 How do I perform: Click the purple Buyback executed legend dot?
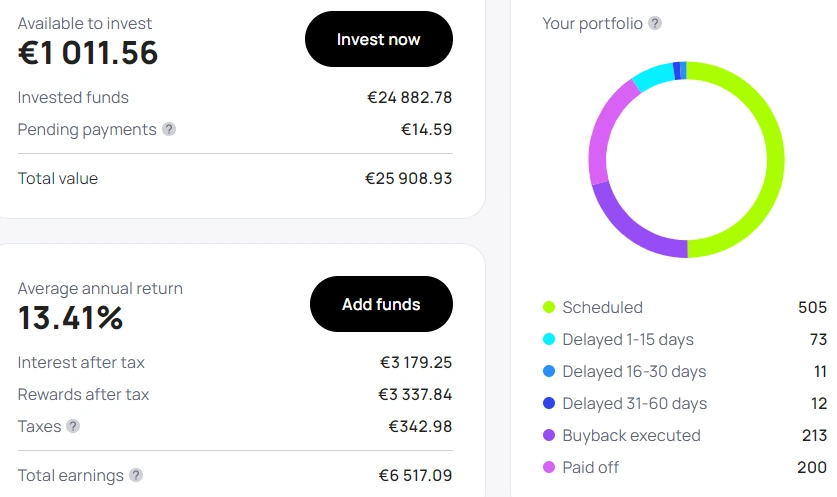click(x=548, y=435)
